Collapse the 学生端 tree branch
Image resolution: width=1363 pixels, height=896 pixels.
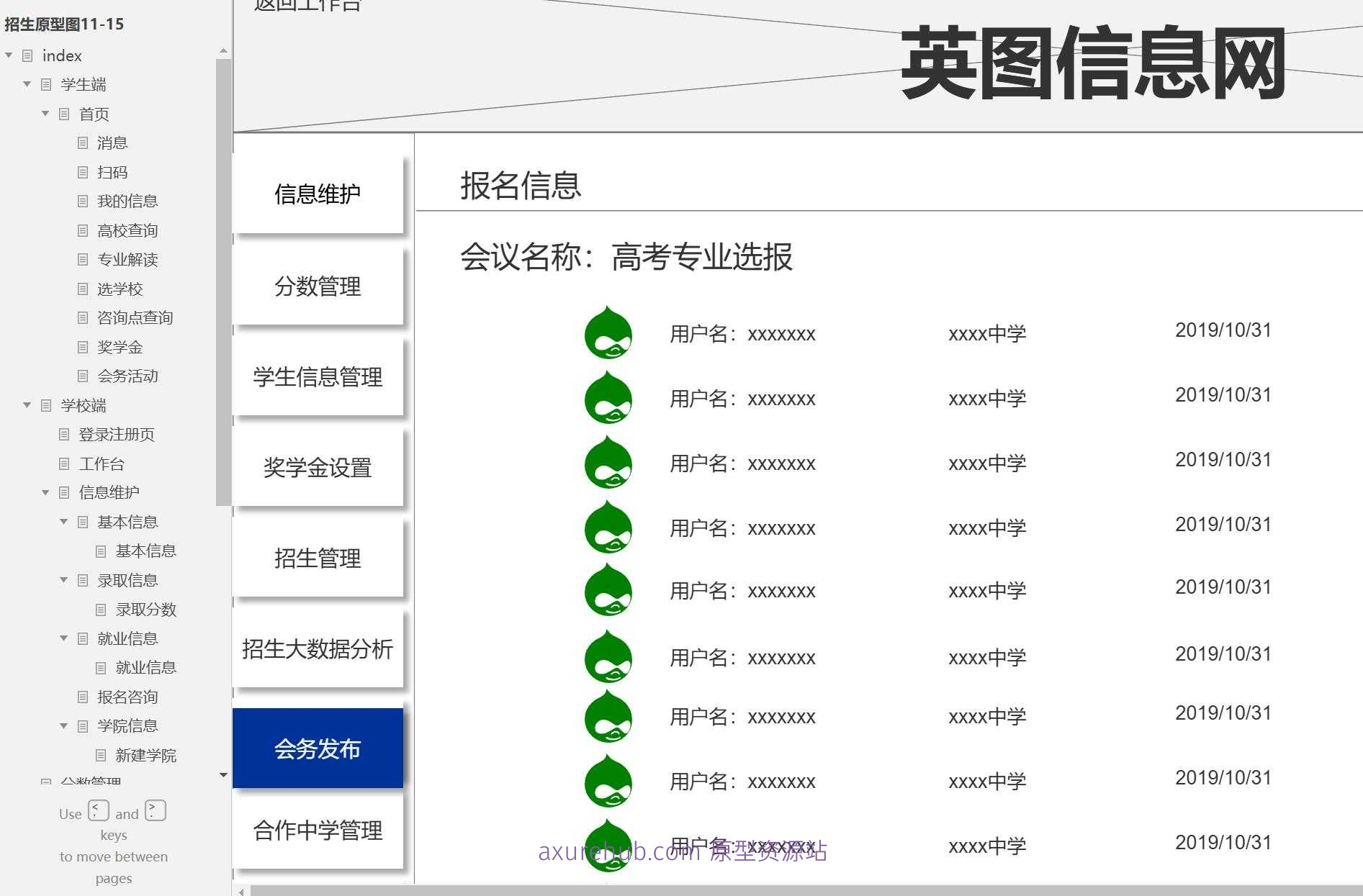tap(27, 84)
